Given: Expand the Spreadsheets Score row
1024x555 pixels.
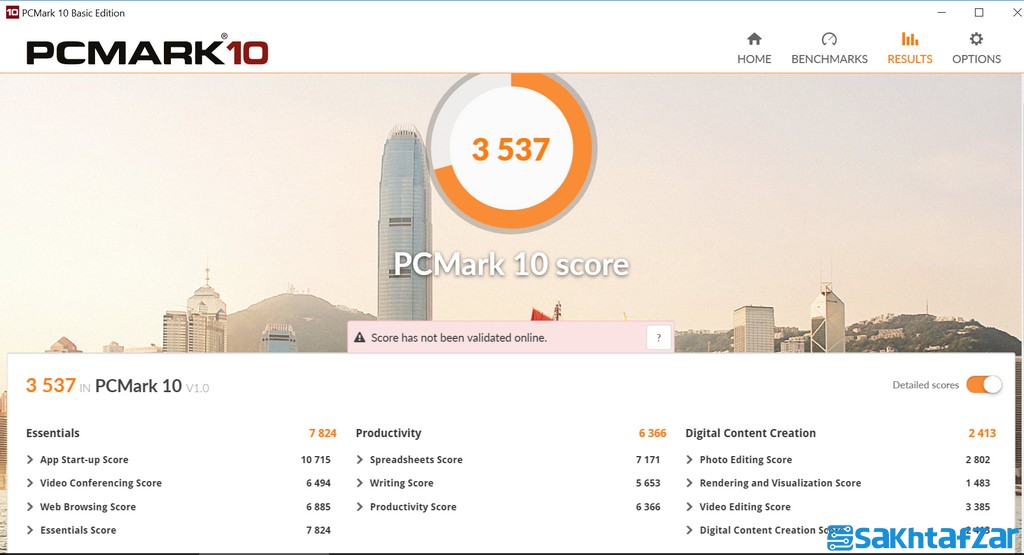Looking at the screenshot, I should pos(360,460).
